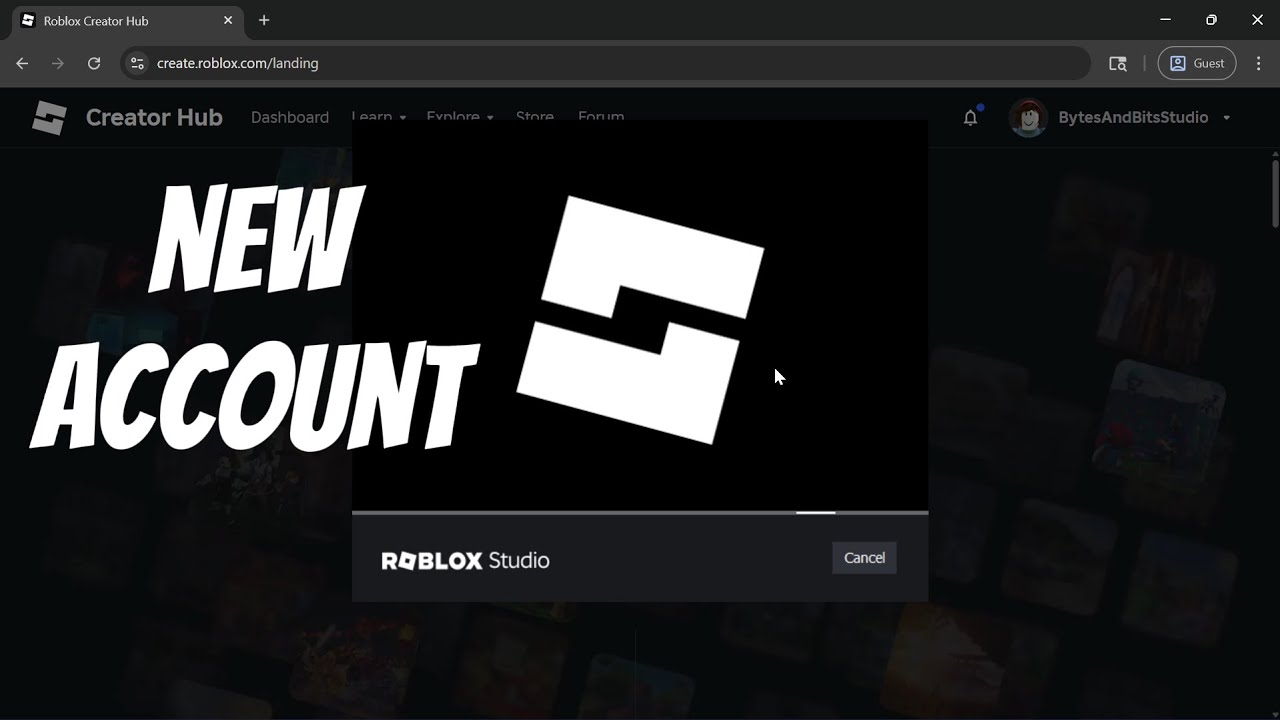The height and width of the screenshot is (720, 1280).
Task: Go to the Dashboard page
Action: click(290, 117)
